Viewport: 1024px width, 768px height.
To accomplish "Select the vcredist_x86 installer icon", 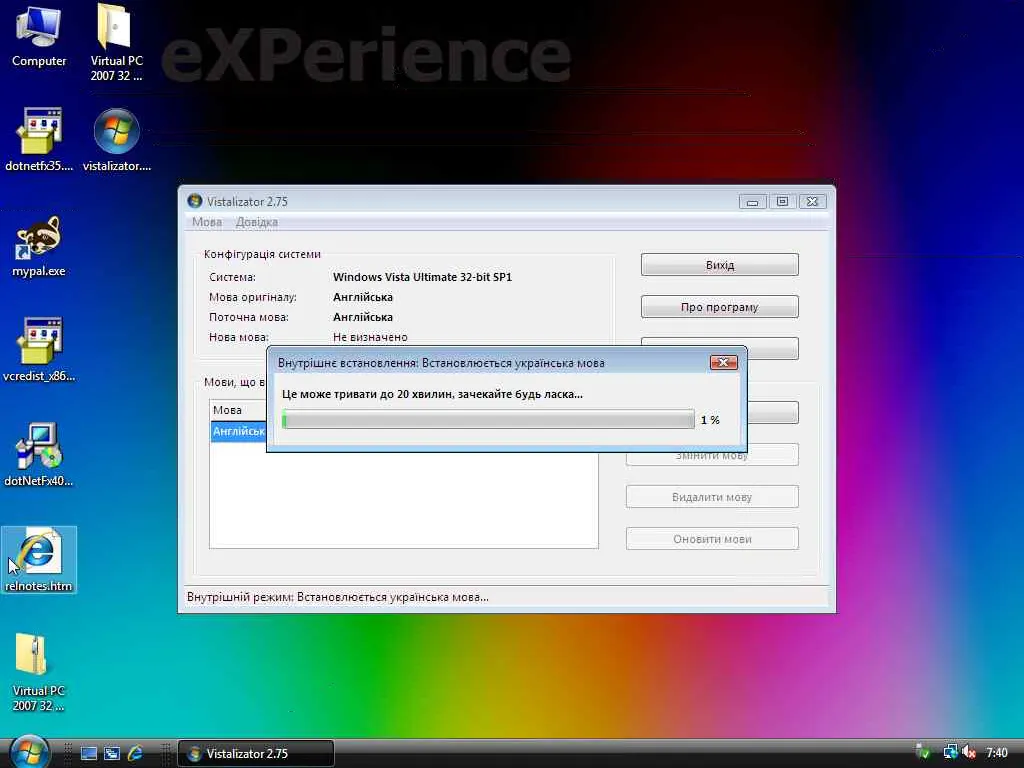I will click(39, 350).
